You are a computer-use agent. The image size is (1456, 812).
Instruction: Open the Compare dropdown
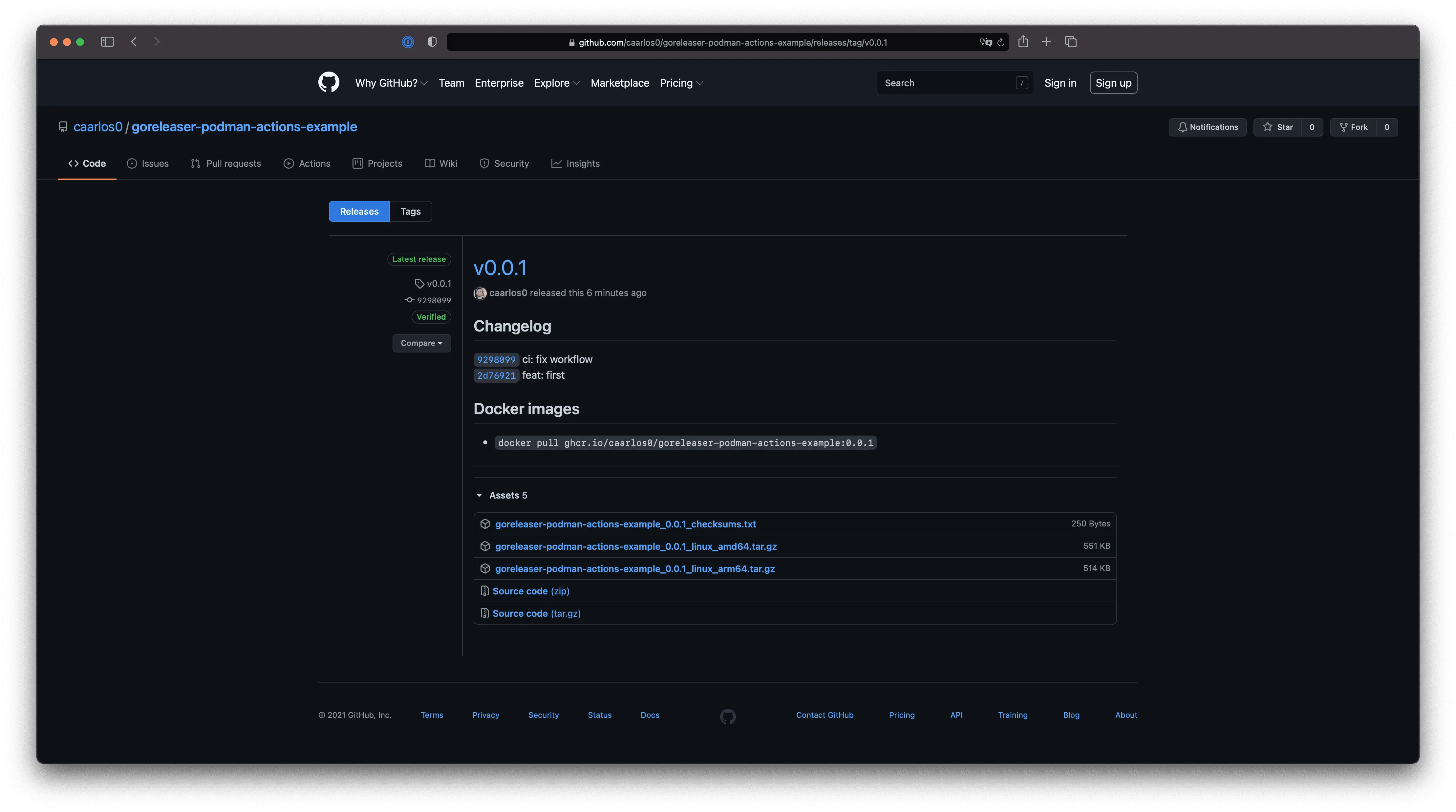coord(422,343)
